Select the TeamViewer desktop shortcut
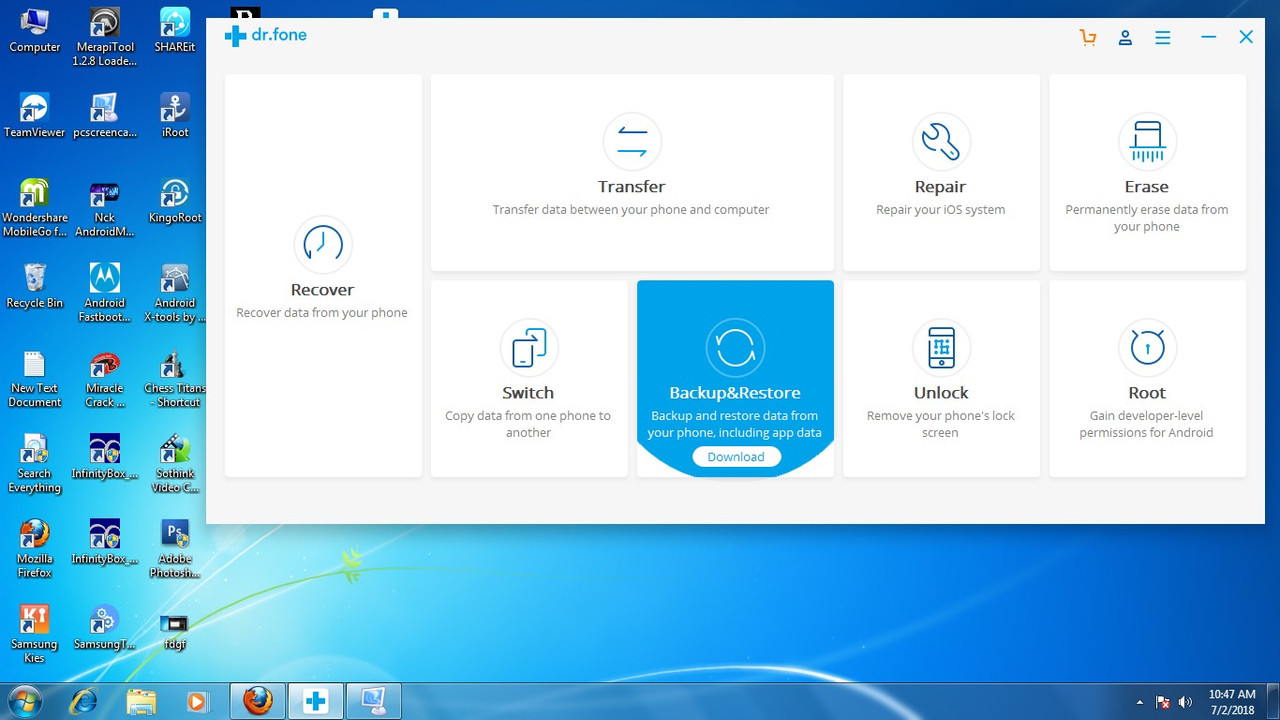This screenshot has width=1280, height=720. (34, 116)
